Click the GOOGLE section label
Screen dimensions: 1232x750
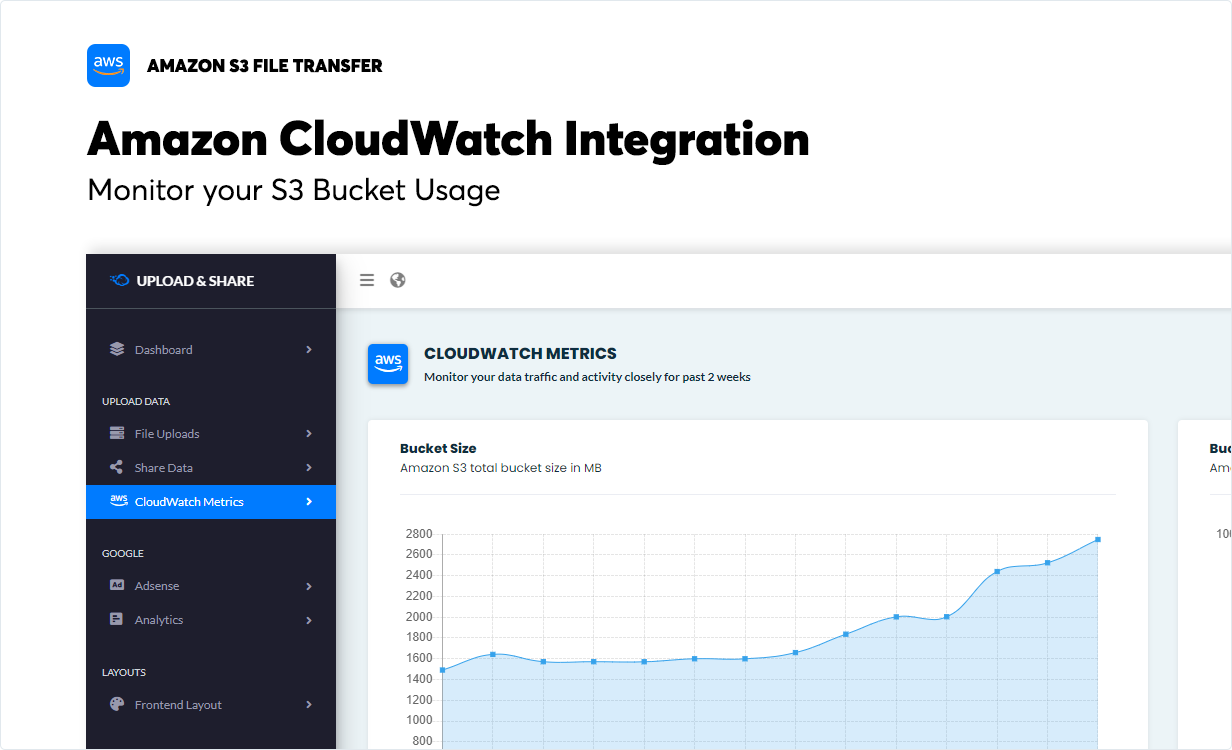tap(123, 553)
